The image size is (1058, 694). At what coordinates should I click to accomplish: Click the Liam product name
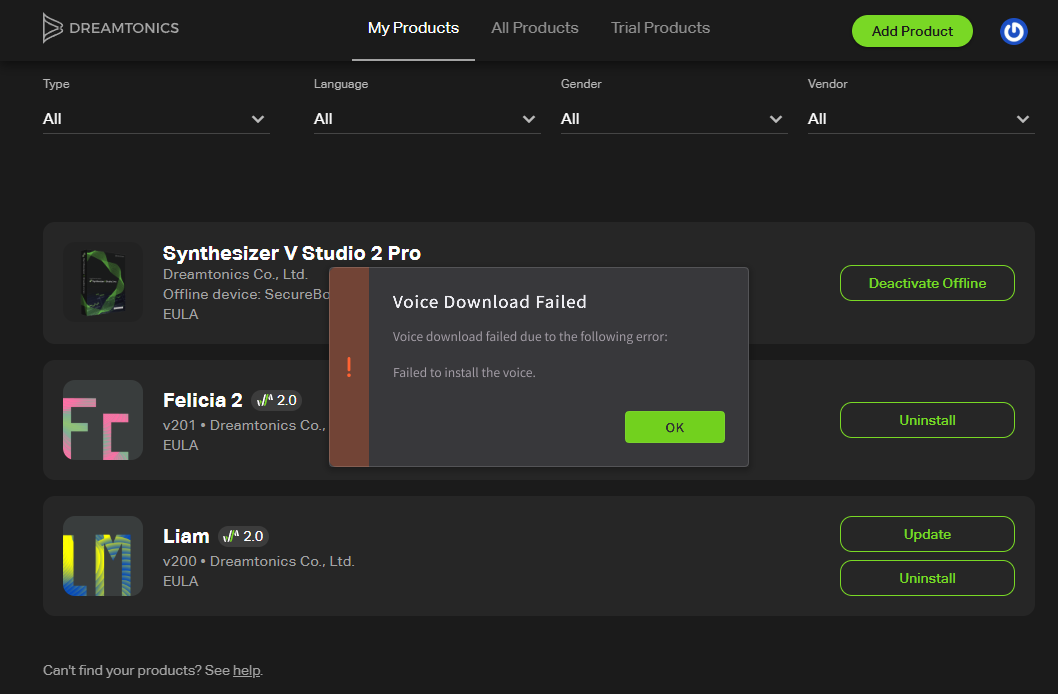point(186,536)
